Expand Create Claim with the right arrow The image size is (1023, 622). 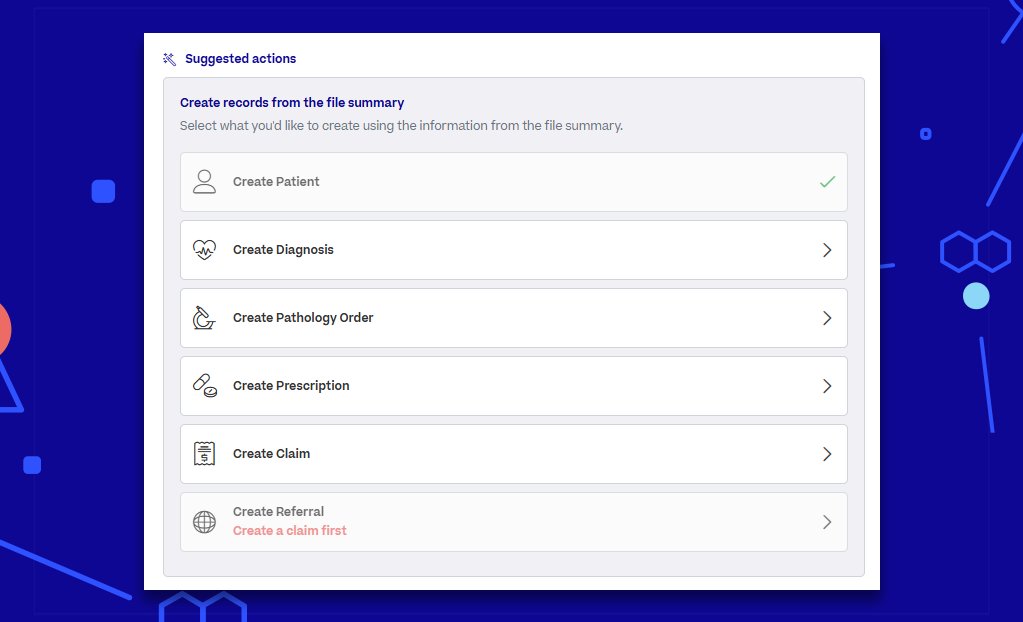(827, 454)
